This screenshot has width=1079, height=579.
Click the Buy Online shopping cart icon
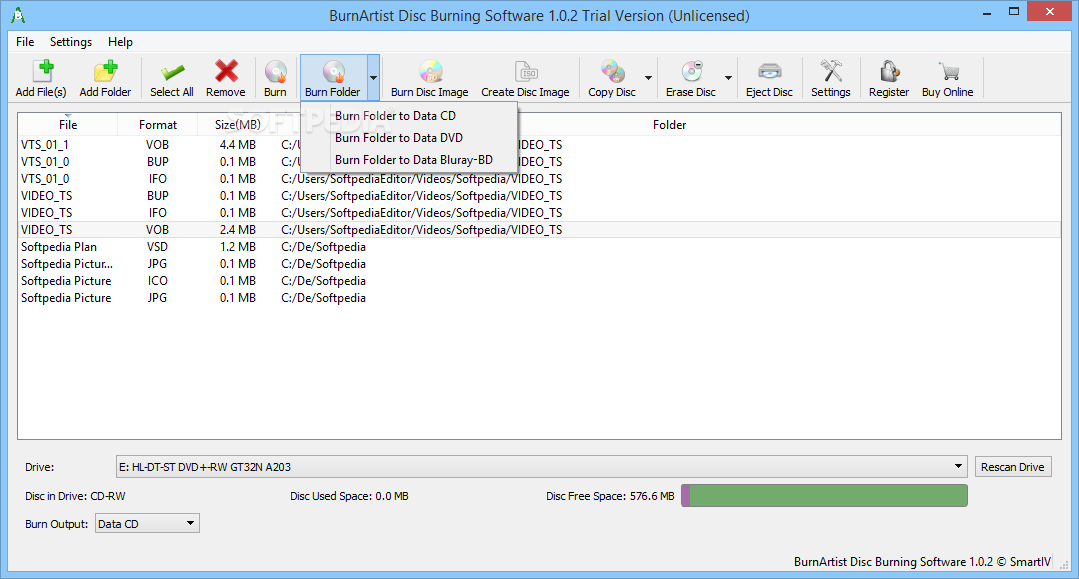(x=948, y=71)
